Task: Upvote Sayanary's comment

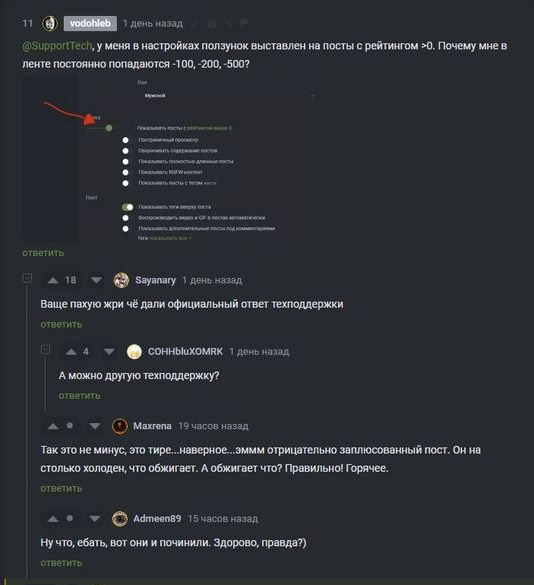Action: point(53,280)
